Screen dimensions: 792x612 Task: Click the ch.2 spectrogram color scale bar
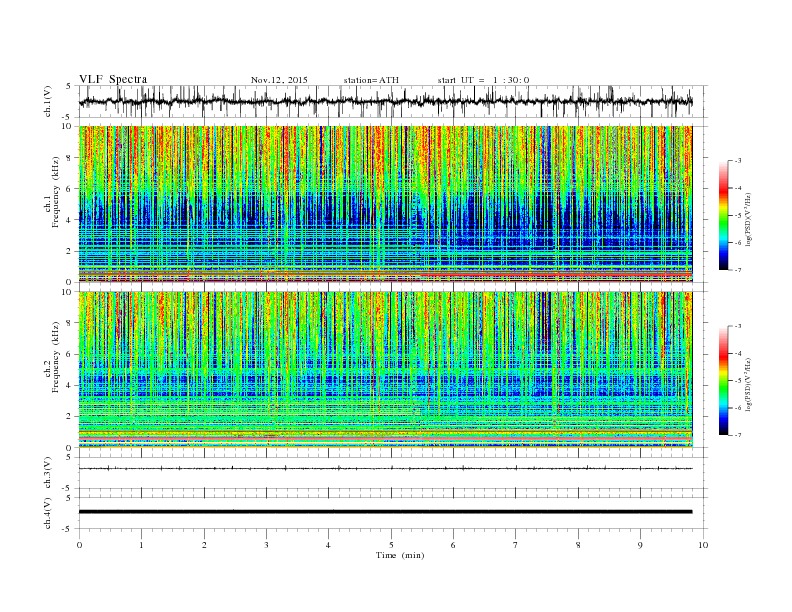point(723,380)
